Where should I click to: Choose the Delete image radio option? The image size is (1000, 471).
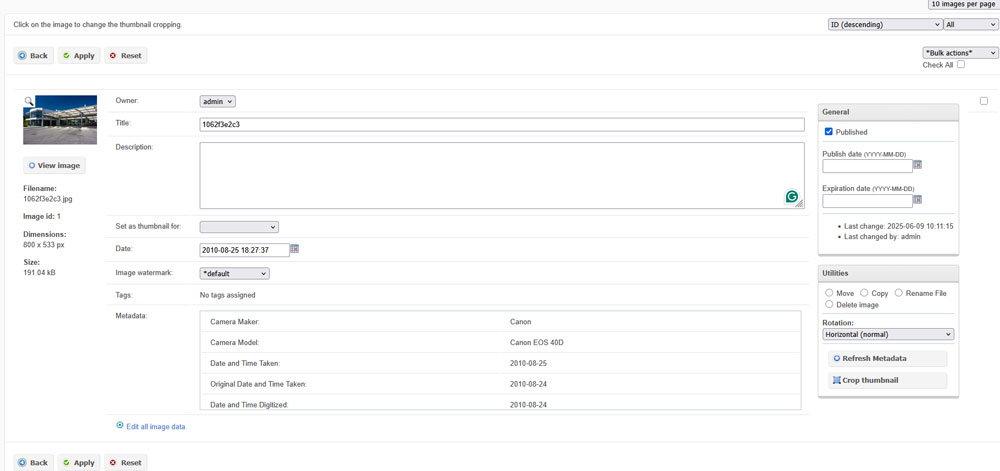[x=829, y=304]
